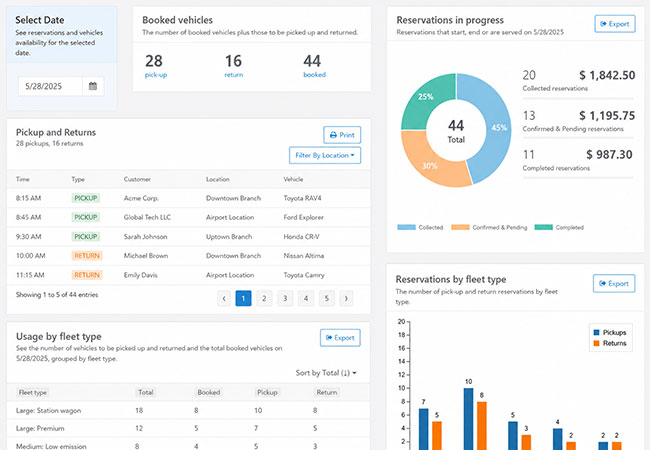Select the Acme Corp. customer cell
The image size is (650, 450).
[141, 198]
